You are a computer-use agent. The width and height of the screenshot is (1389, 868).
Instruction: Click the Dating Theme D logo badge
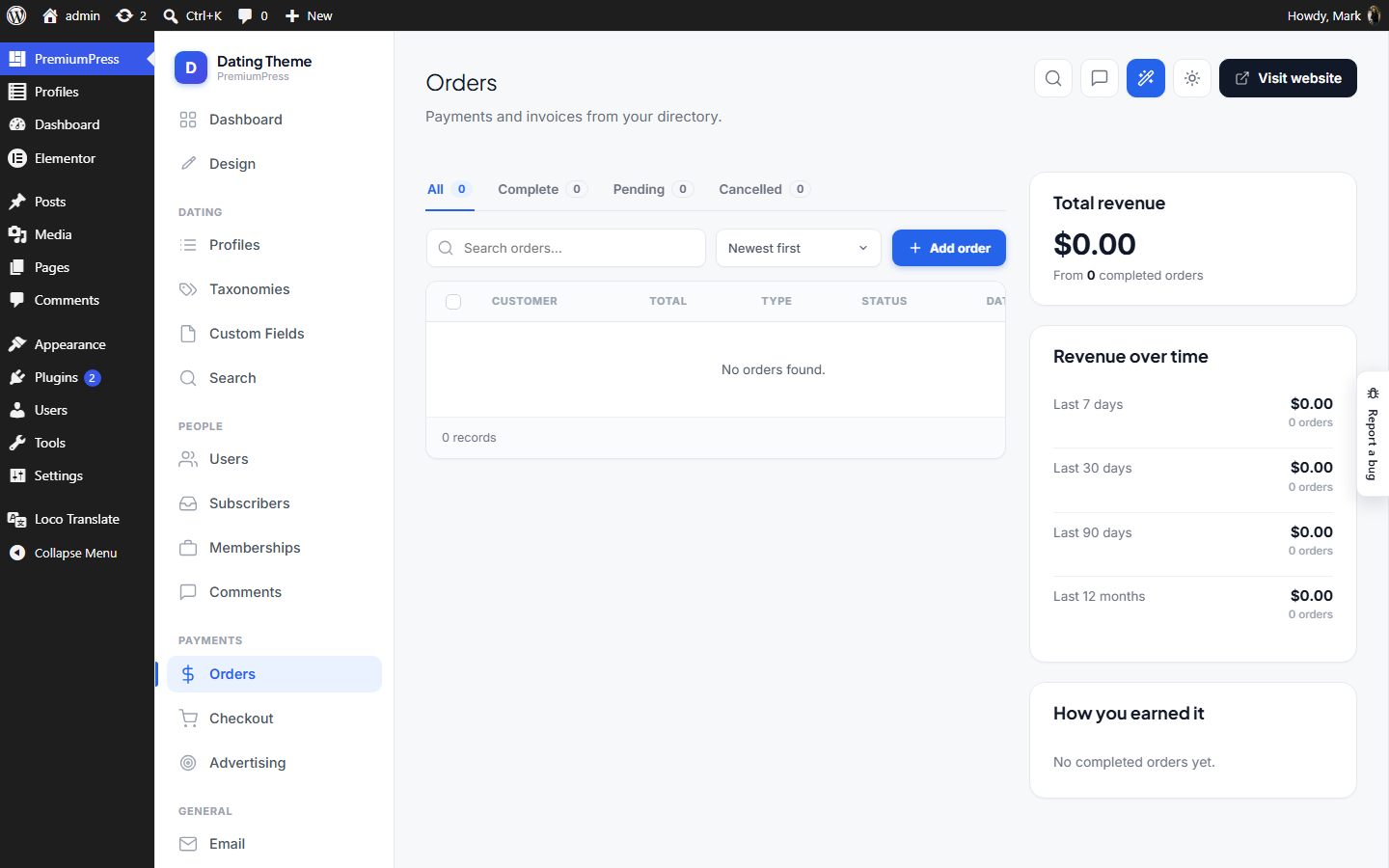click(x=191, y=68)
